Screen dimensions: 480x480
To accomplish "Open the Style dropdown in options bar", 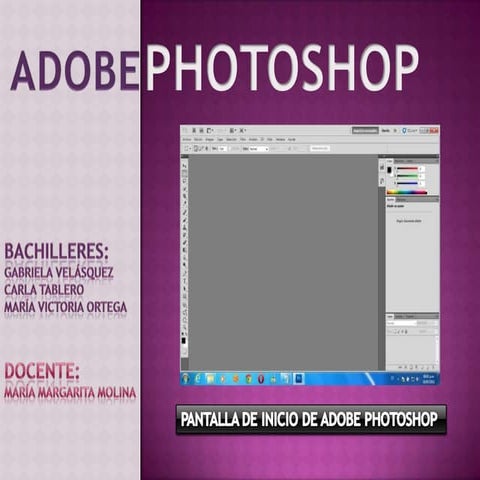I will 259,149.
